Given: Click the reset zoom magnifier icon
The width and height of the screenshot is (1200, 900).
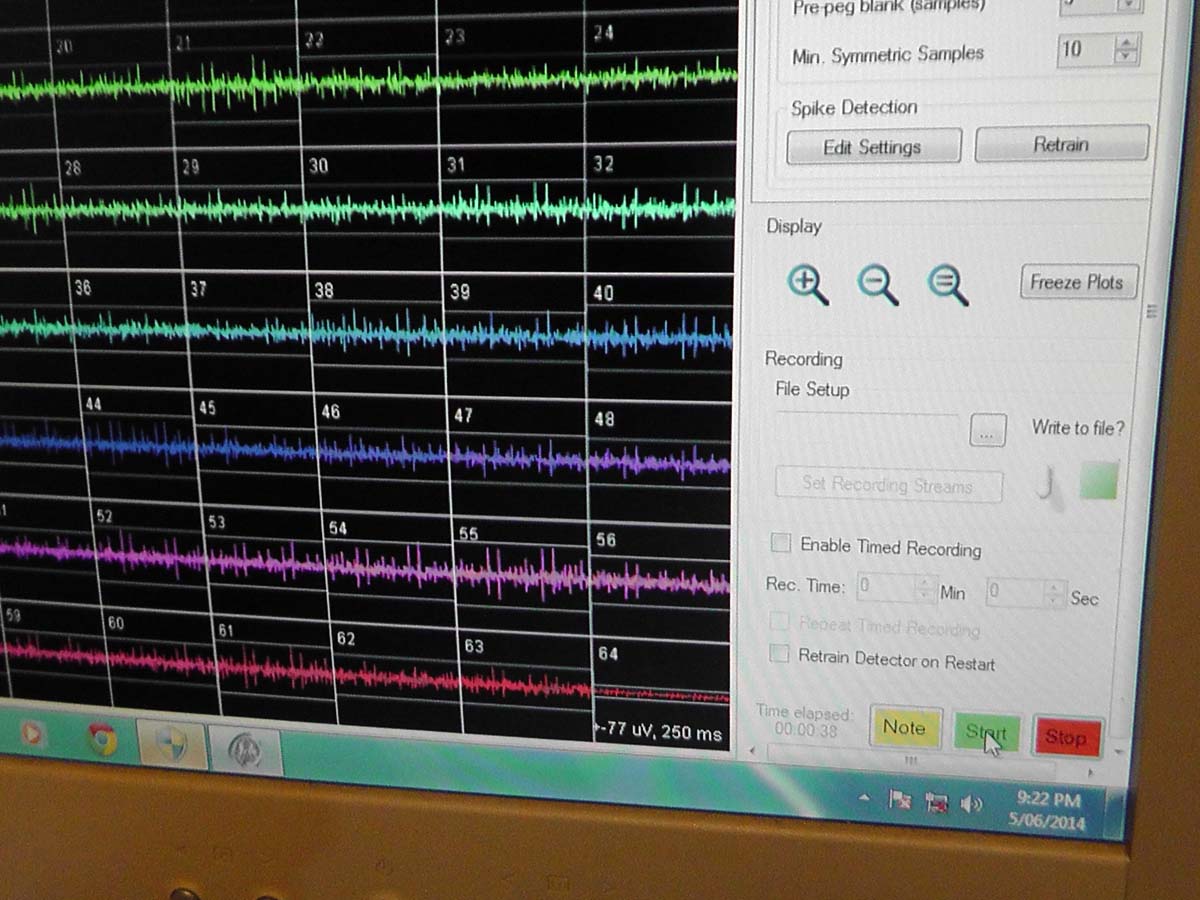Looking at the screenshot, I should pos(946,285).
